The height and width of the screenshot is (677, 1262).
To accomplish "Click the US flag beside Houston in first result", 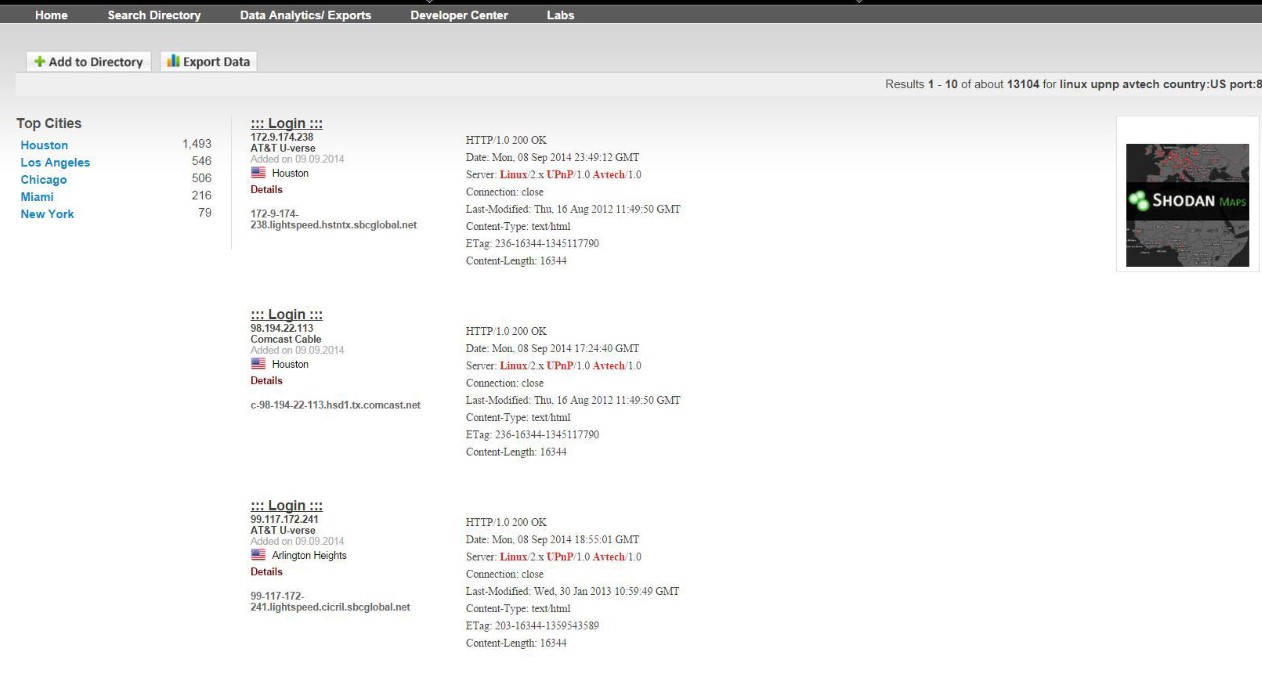I will pyautogui.click(x=259, y=170).
